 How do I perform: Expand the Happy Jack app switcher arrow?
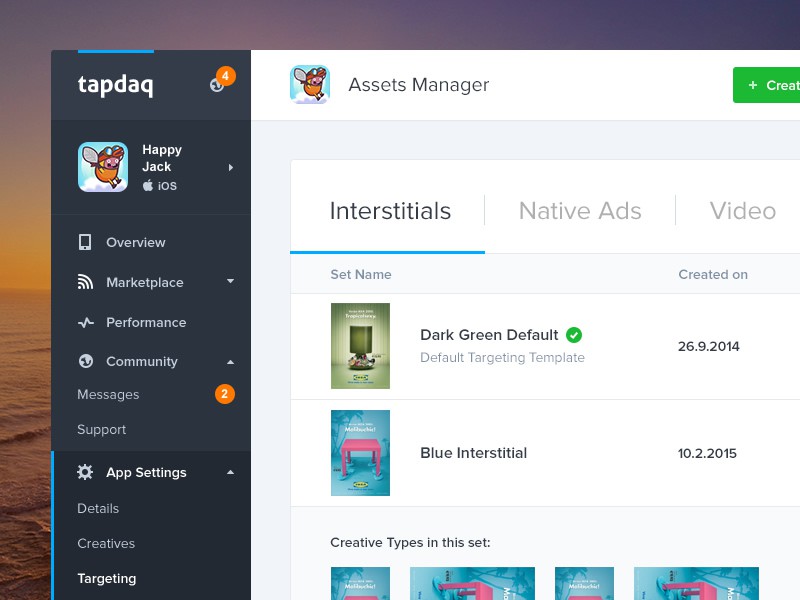point(231,167)
